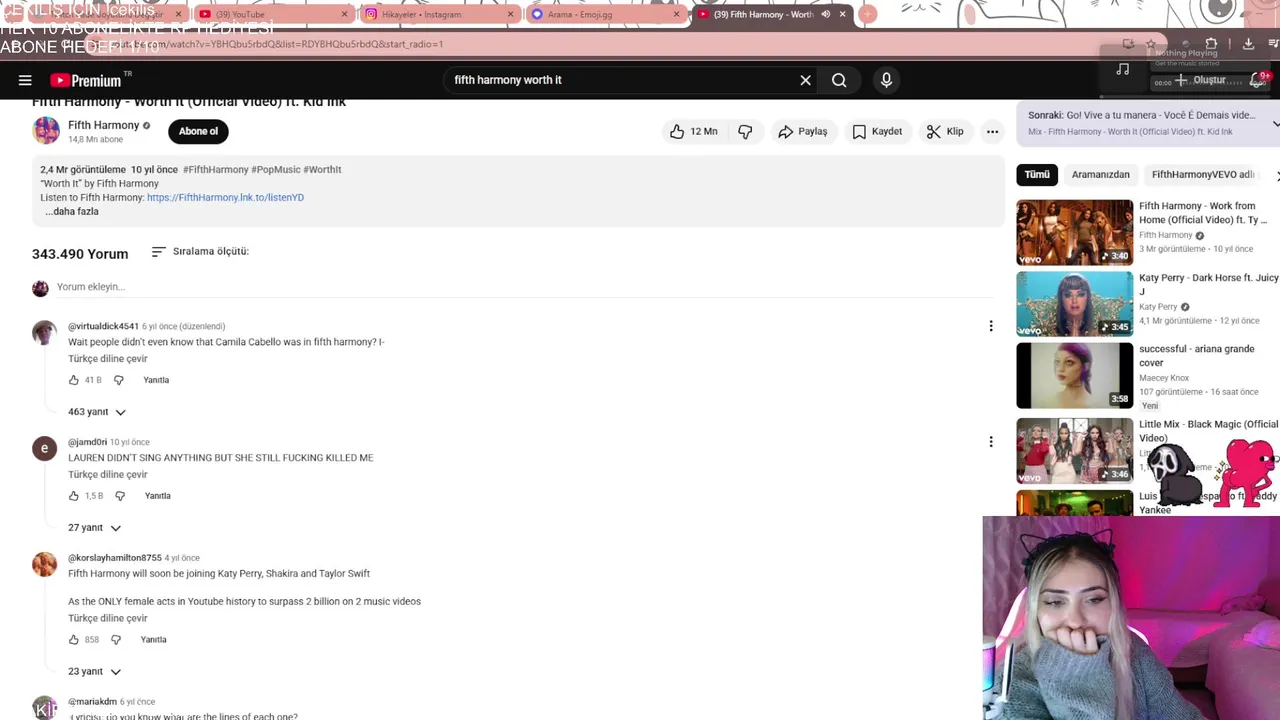Dislike the korslayhamilton8755 comment
The image size is (1280, 720).
pos(116,640)
